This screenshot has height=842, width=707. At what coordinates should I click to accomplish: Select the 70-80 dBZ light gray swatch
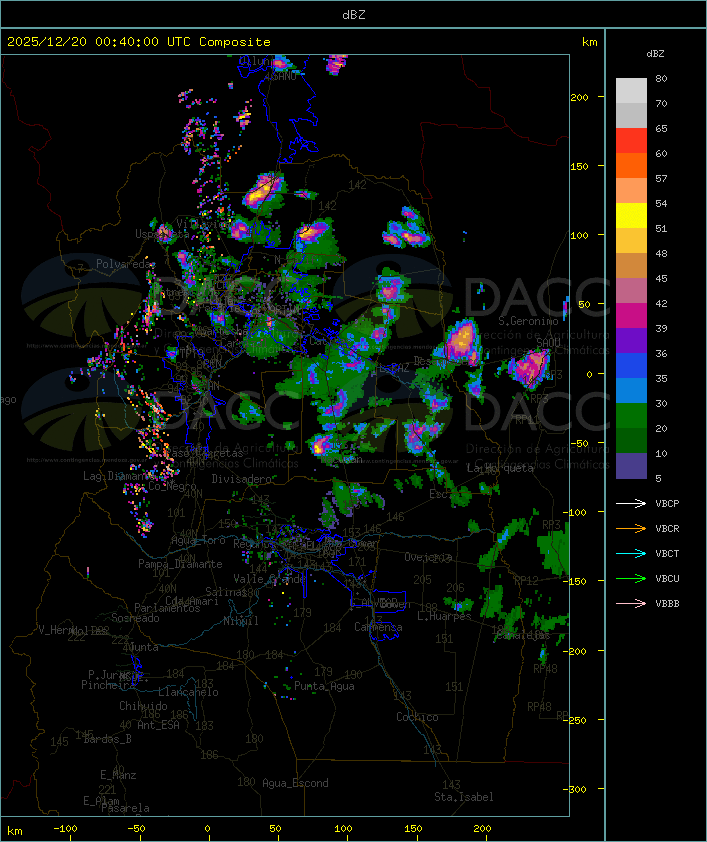point(631,91)
